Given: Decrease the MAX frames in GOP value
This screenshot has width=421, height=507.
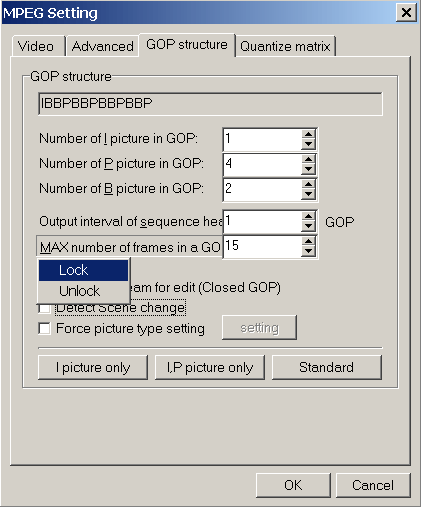Looking at the screenshot, I should (308, 251).
